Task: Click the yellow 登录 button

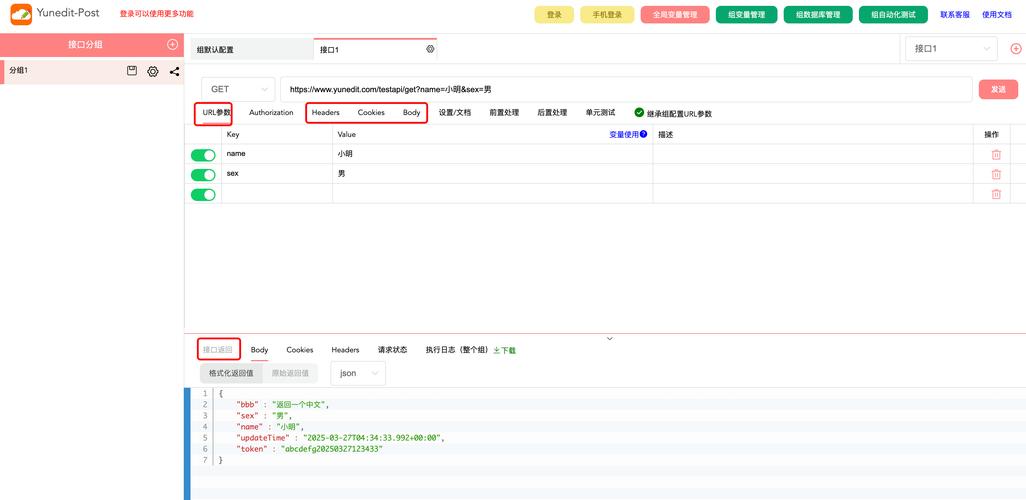Action: (x=554, y=14)
